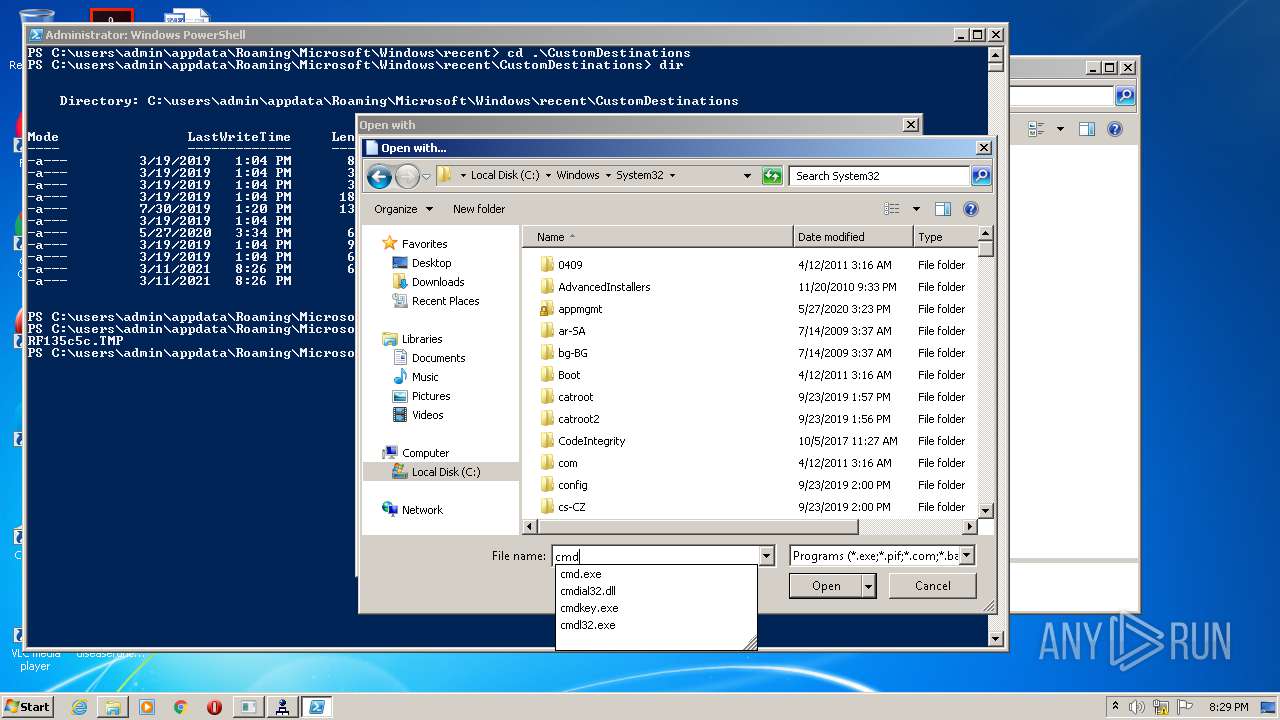The image size is (1280, 720).
Task: Show hidden system tray icons
Action: 1116,707
